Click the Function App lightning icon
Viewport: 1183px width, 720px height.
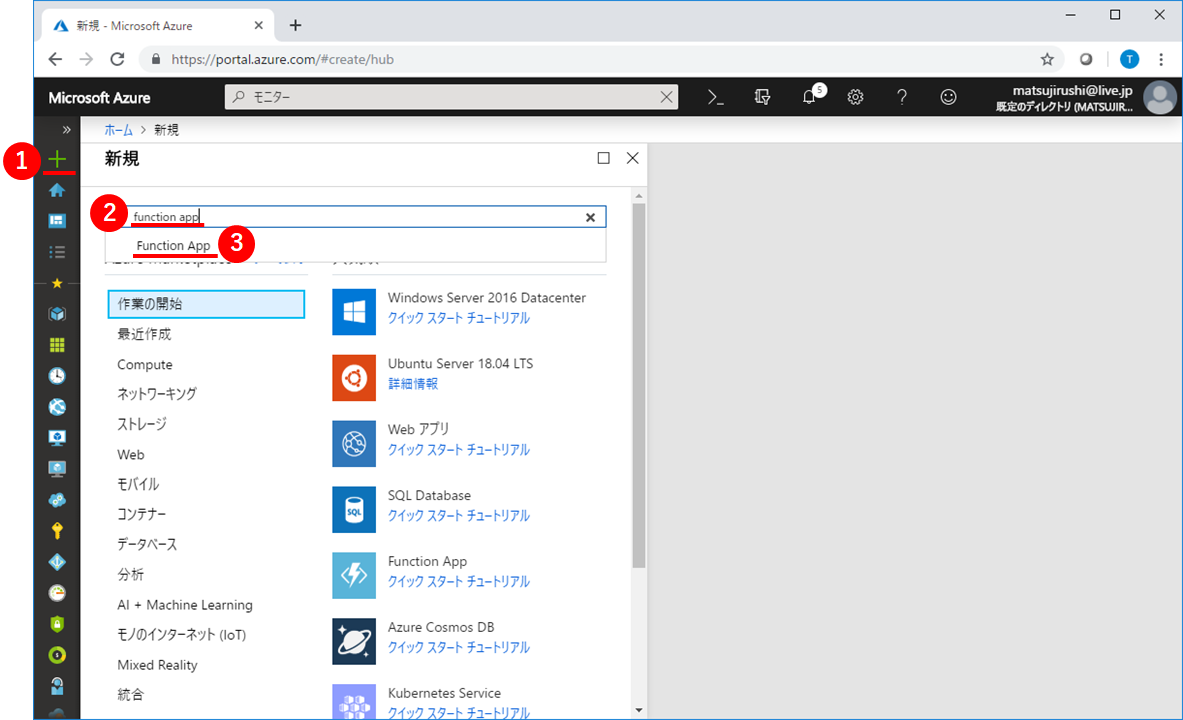(x=354, y=575)
